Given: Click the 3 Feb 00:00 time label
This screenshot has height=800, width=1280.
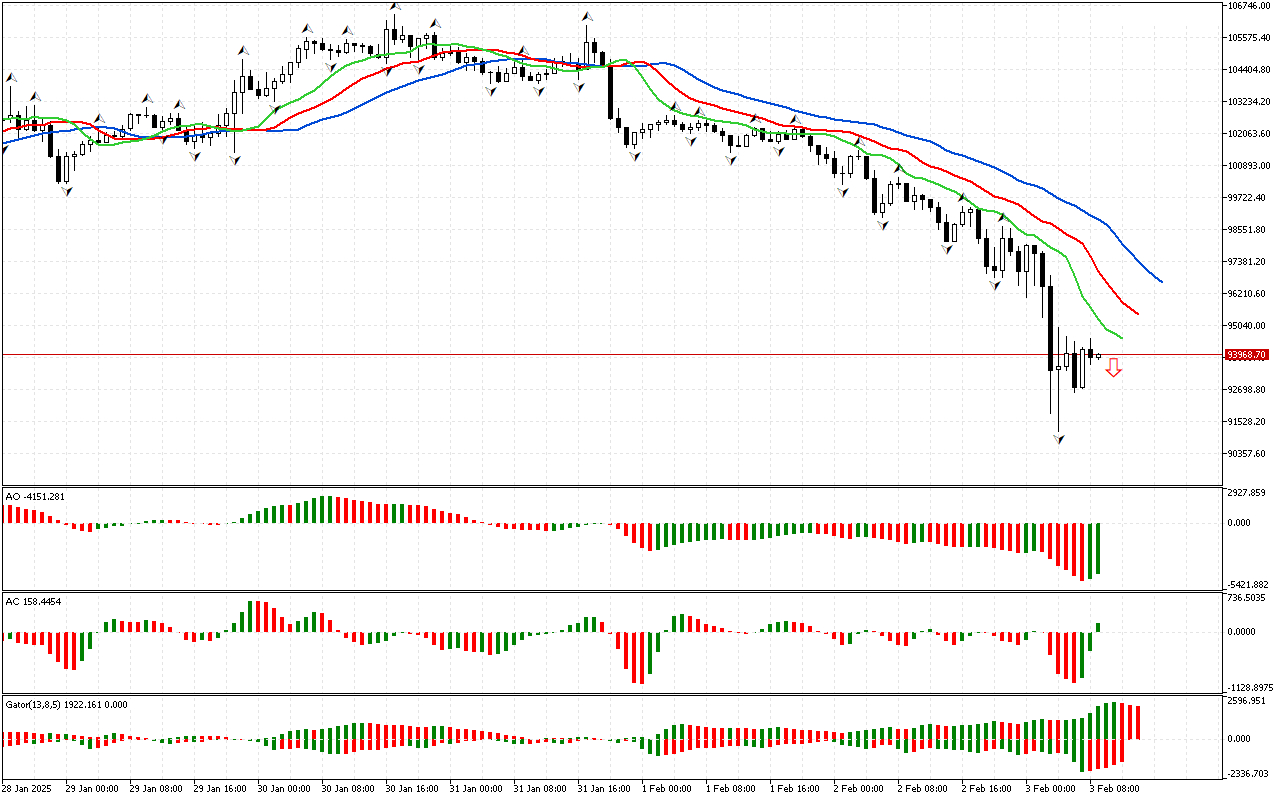Looking at the screenshot, I should click(1051, 789).
